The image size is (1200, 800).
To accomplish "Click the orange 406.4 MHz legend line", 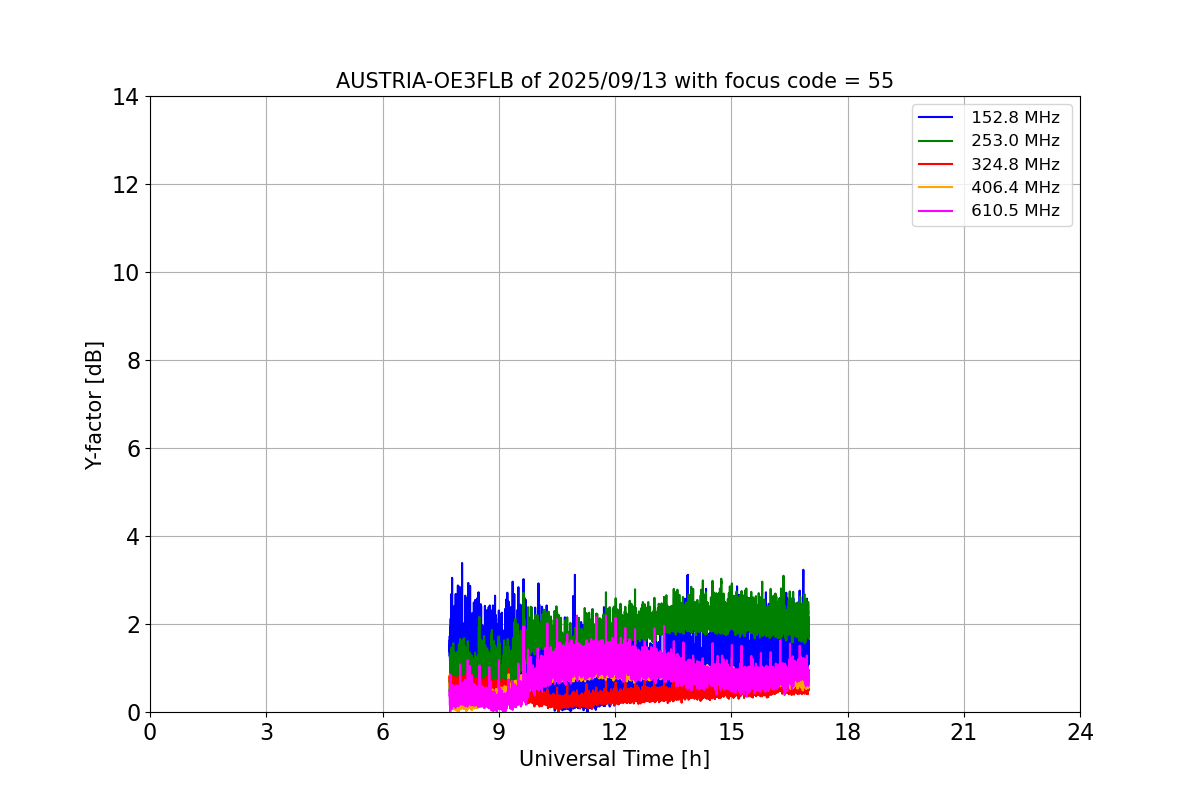I will pyautogui.click(x=936, y=187).
